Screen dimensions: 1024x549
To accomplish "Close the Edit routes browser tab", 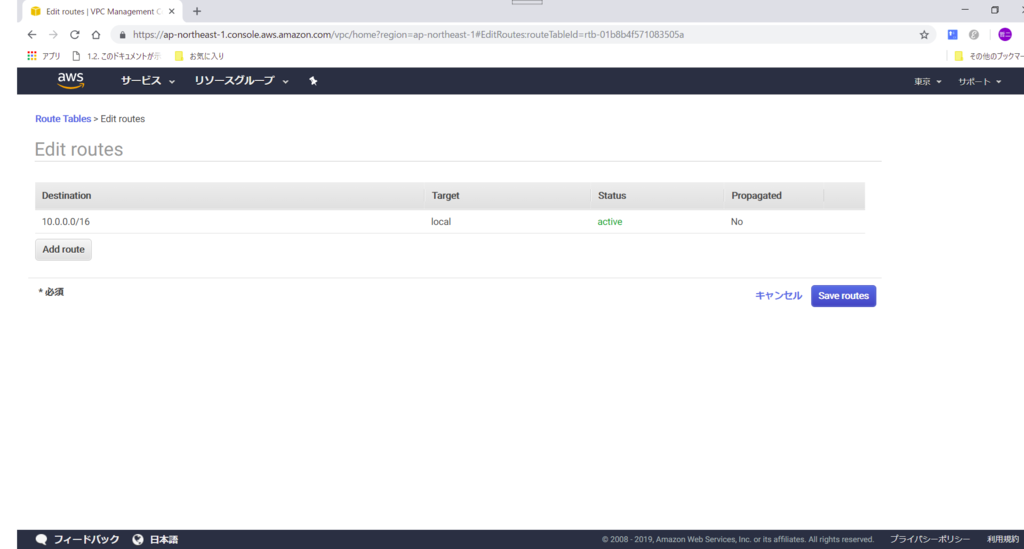I will click(x=172, y=11).
